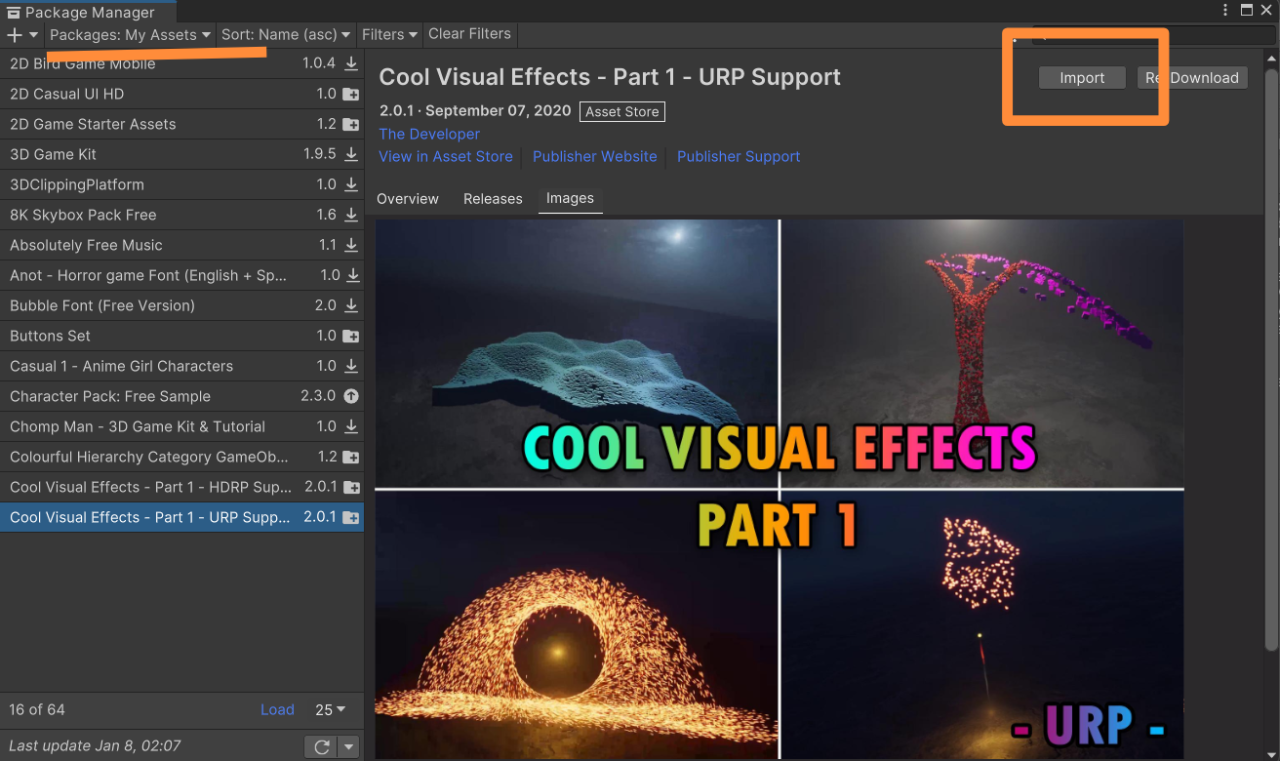Click the Import button
The width and height of the screenshot is (1280, 761).
coord(1082,78)
